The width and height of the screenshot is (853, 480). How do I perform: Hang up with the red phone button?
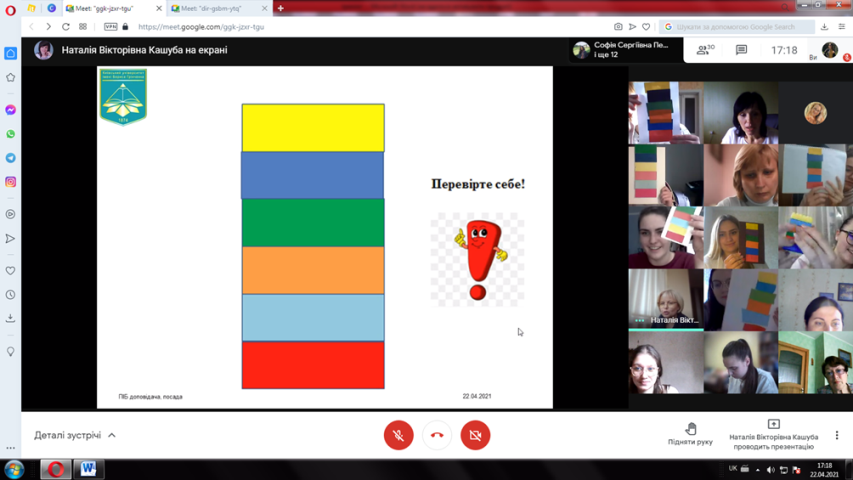437,435
